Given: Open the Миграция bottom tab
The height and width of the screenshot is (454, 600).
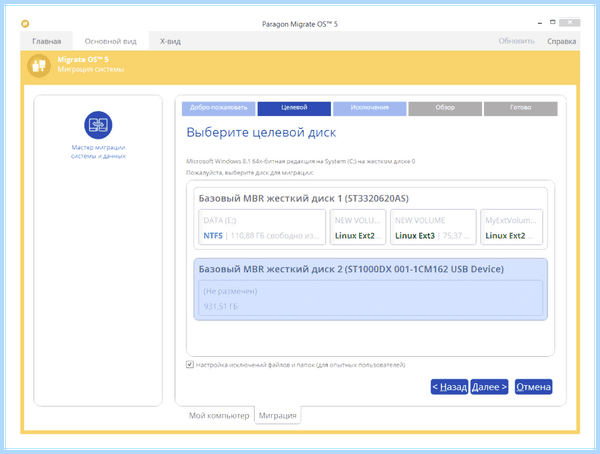Looking at the screenshot, I should point(277,415).
